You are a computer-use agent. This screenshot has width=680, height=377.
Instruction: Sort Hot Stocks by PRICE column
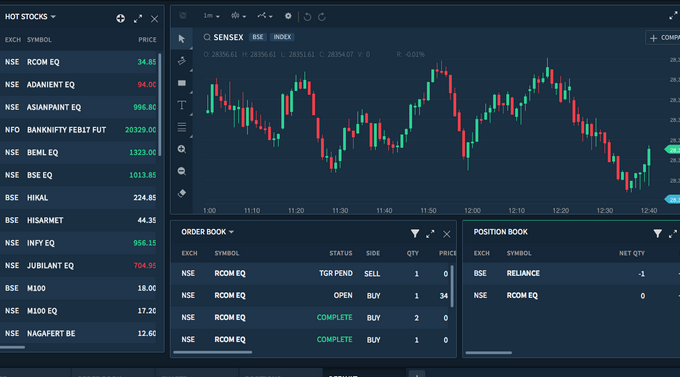click(147, 39)
